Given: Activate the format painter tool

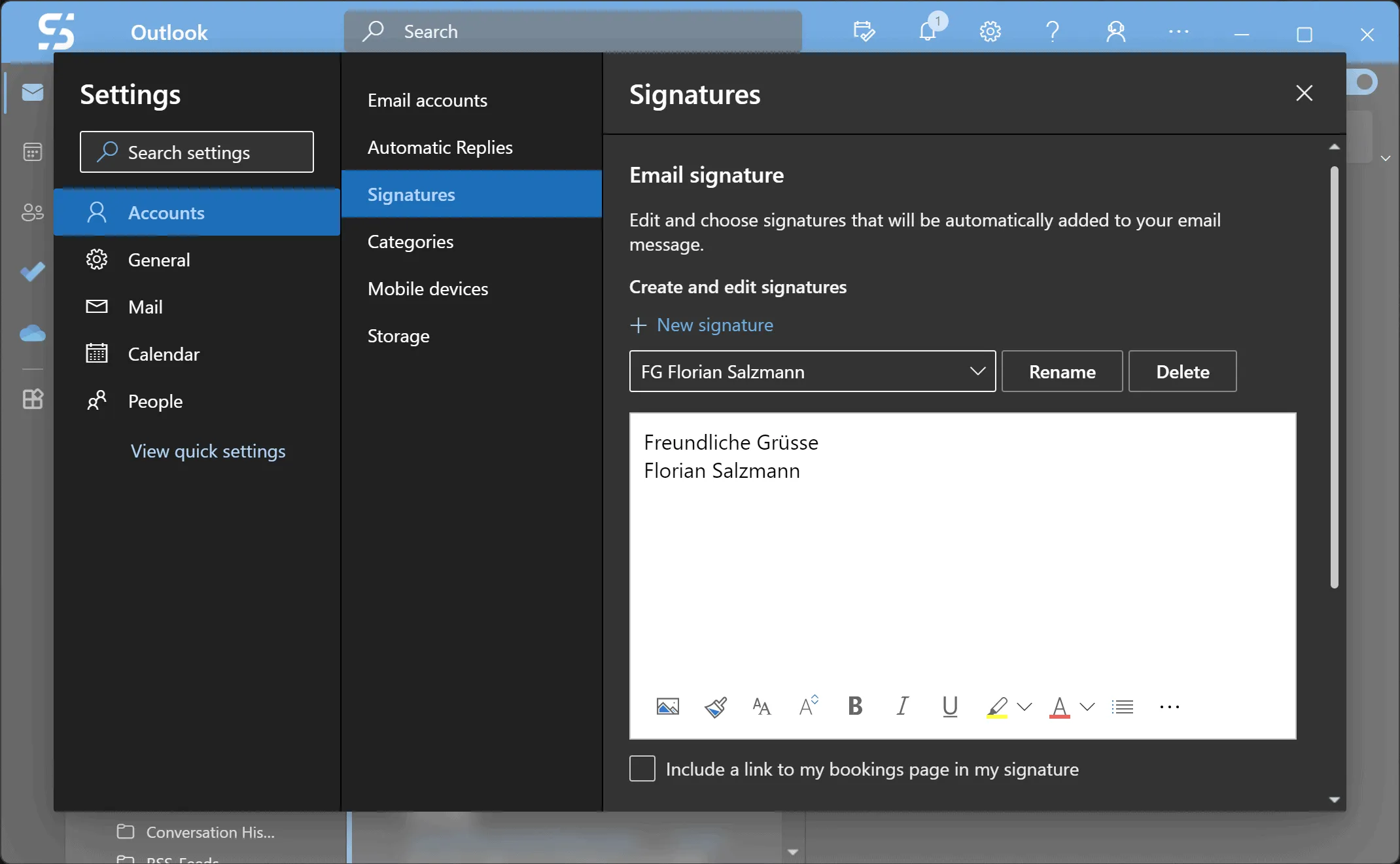Looking at the screenshot, I should [715, 707].
